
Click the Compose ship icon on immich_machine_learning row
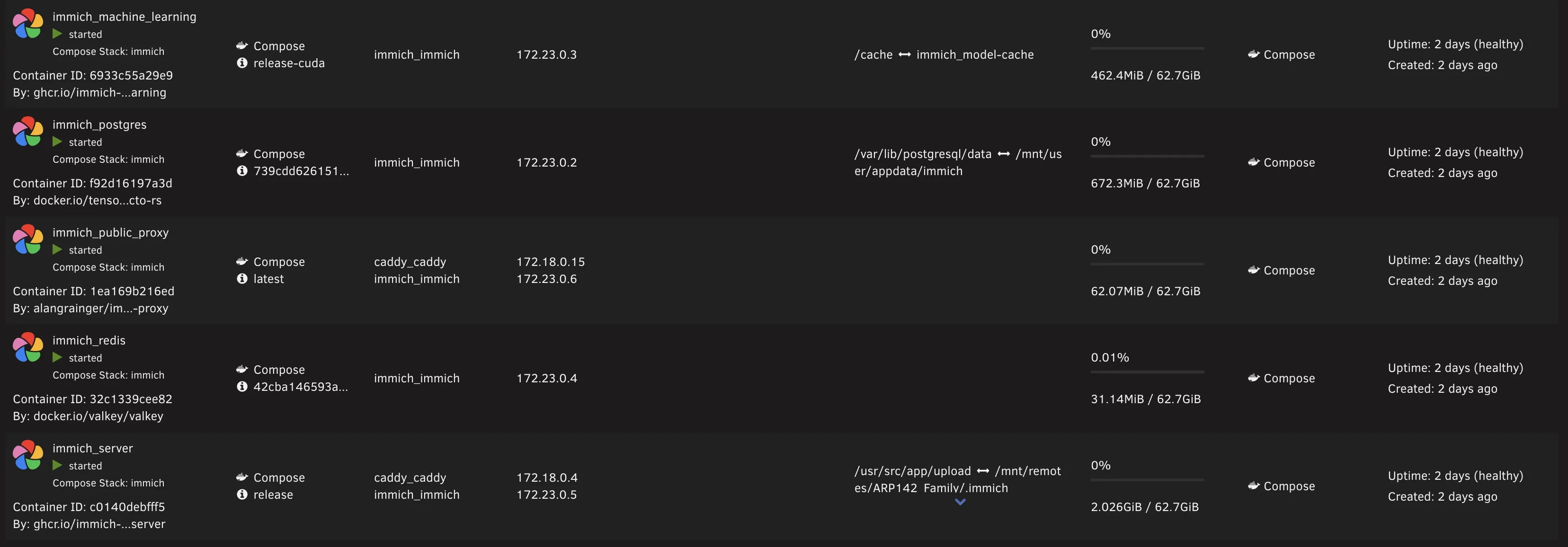tap(242, 45)
